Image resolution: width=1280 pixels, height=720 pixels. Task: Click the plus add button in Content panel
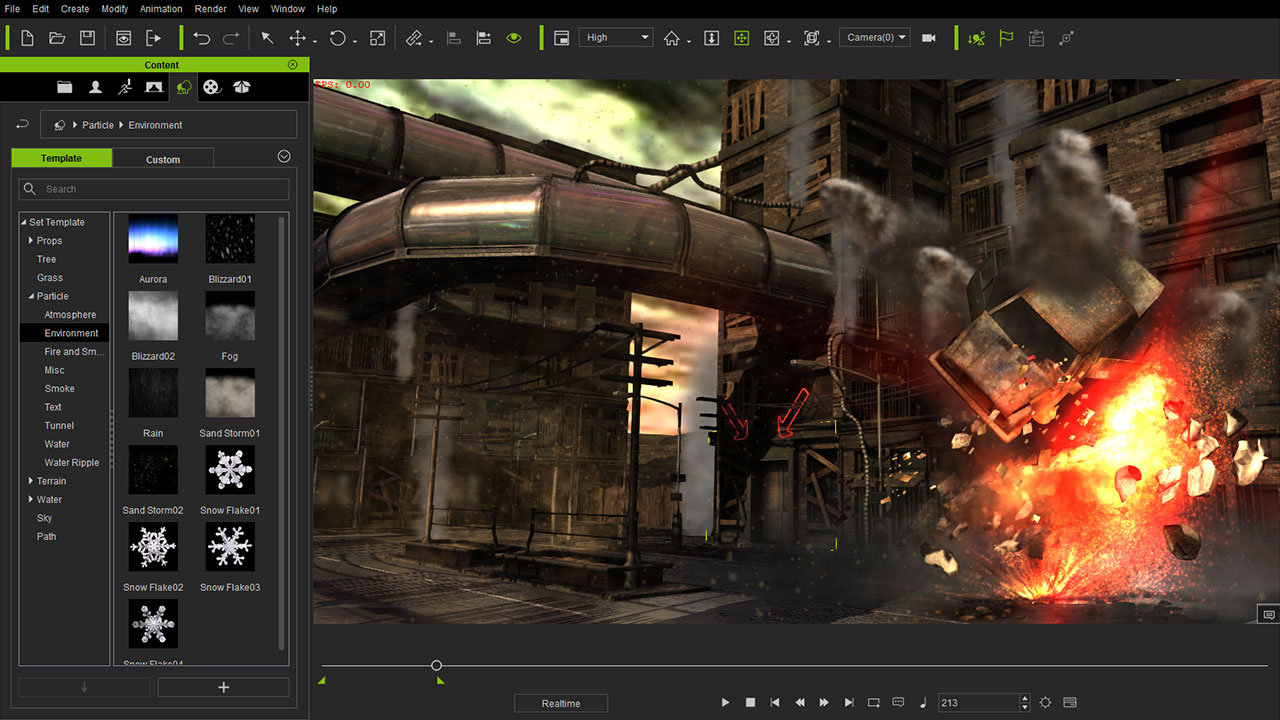click(x=223, y=687)
